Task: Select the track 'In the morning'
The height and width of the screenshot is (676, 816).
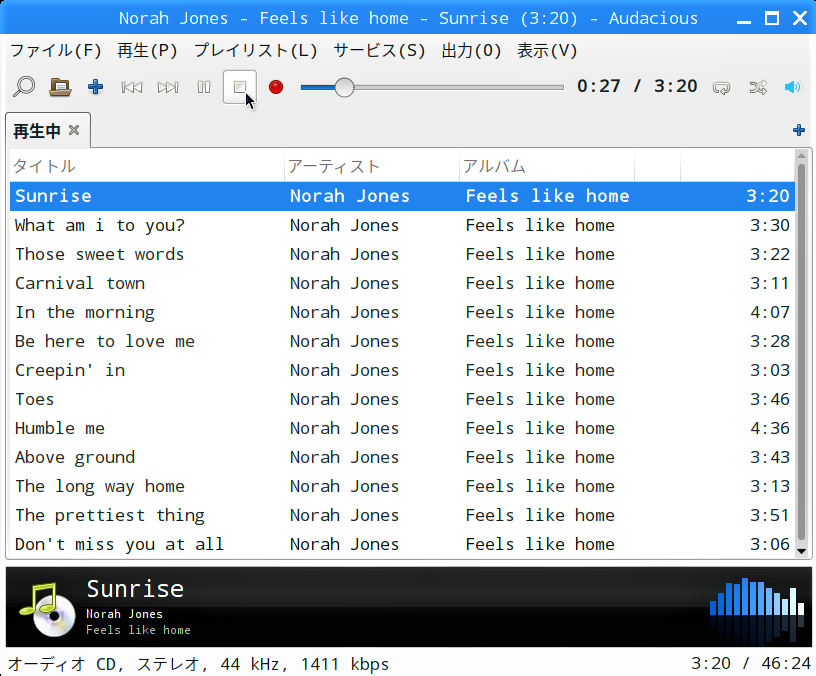Action: (402, 312)
